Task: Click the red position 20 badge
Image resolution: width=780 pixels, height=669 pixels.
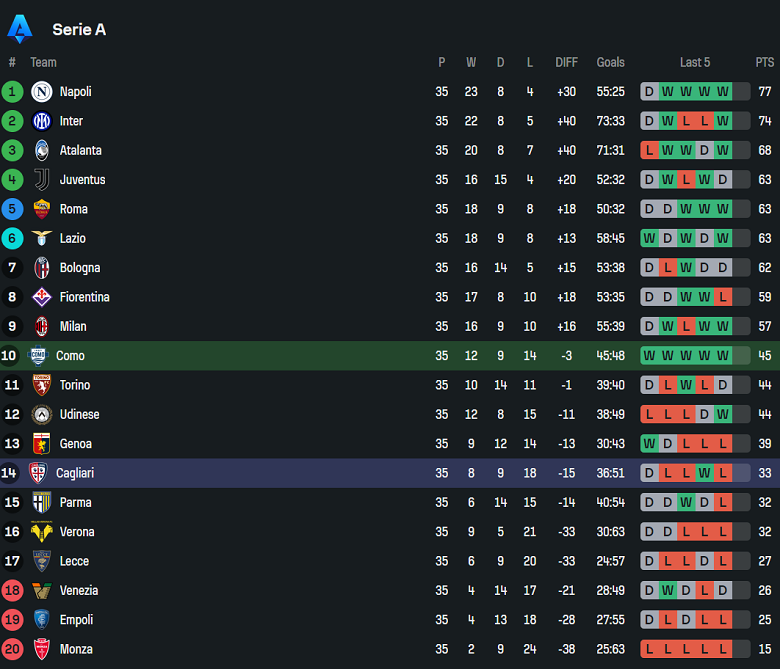Action: pos(12,649)
